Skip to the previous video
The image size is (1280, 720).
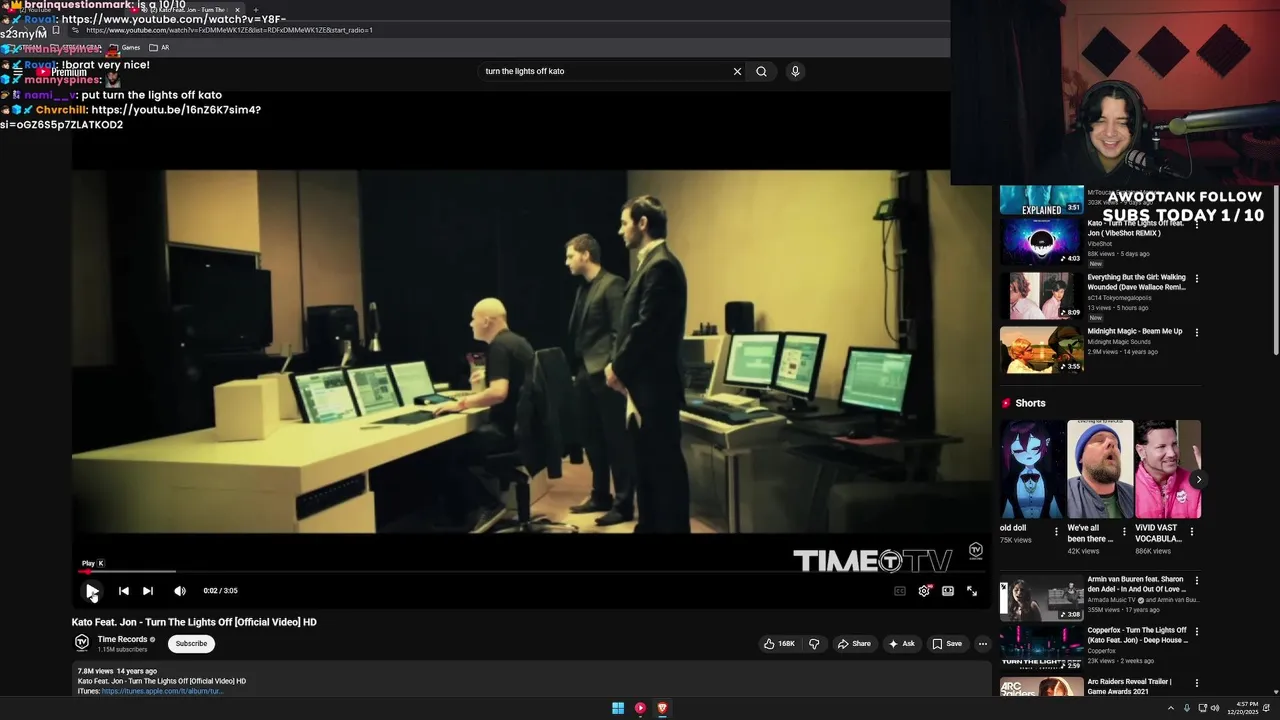point(124,591)
